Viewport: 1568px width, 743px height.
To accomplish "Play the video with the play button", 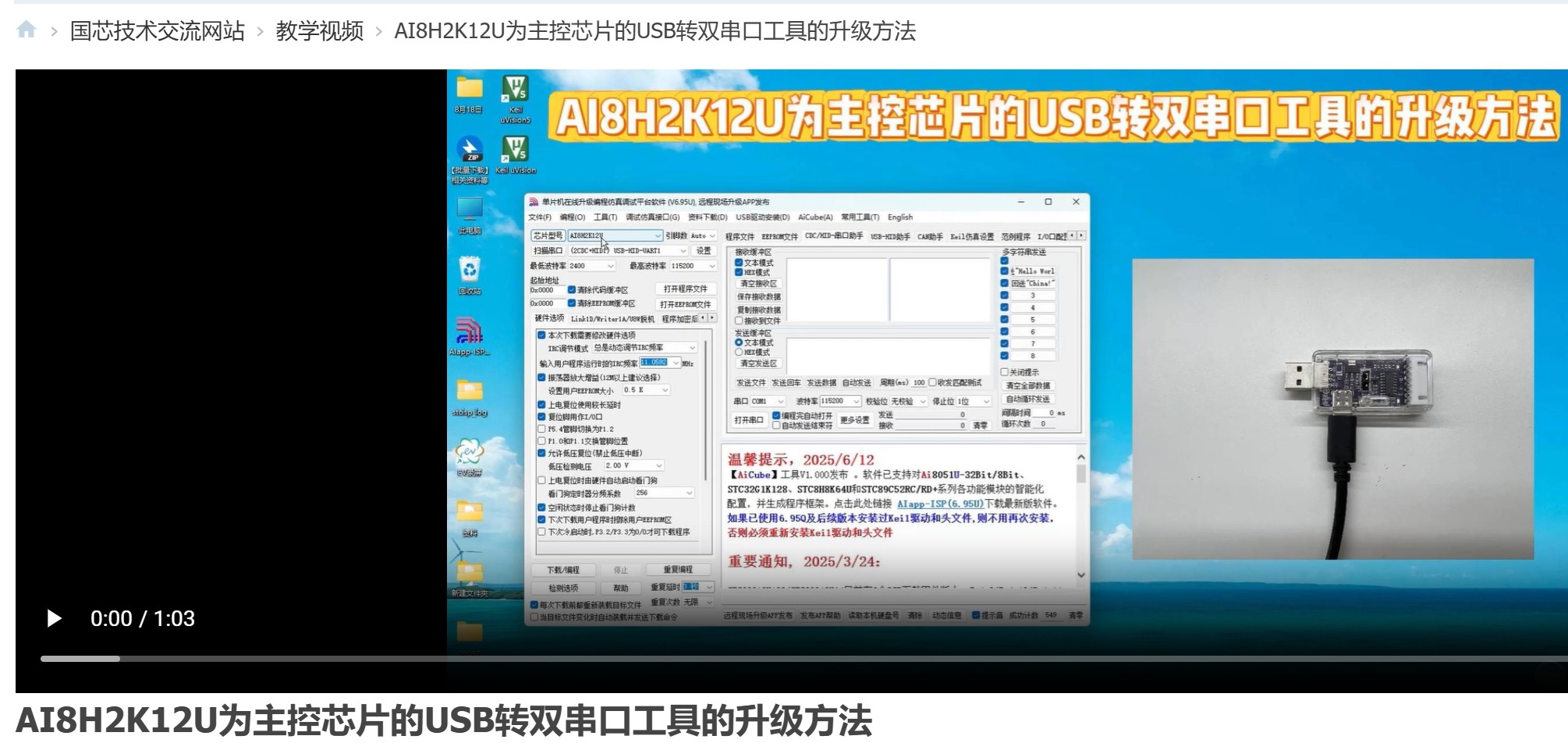I will (x=54, y=618).
